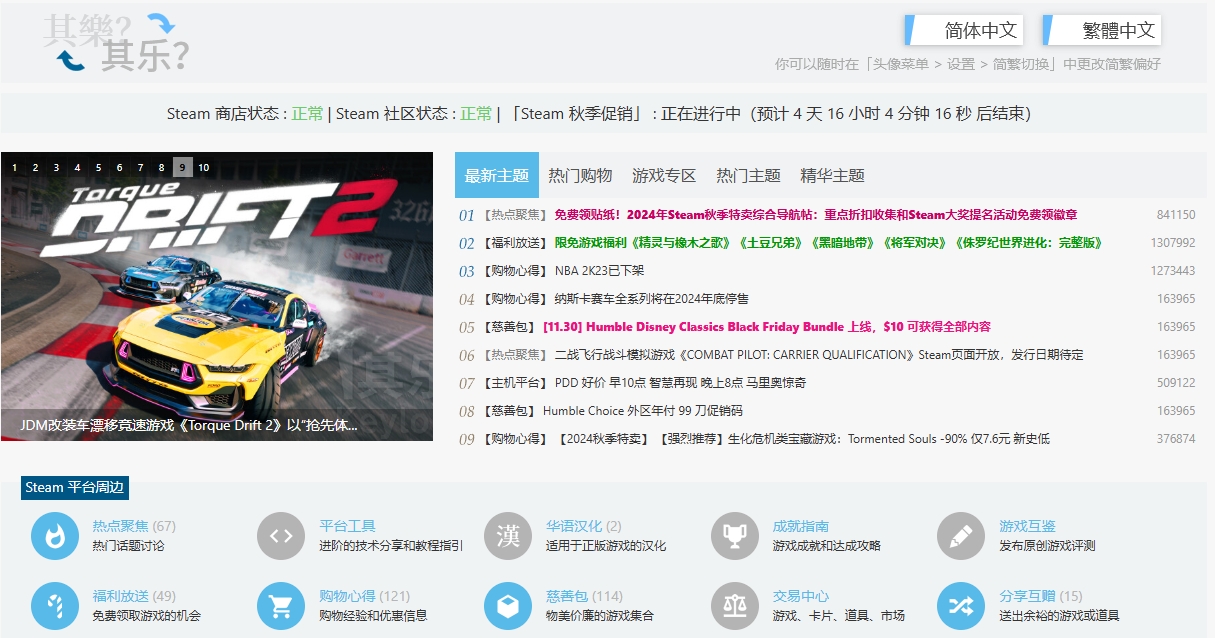Show carousel slide 3
Image resolution: width=1215 pixels, height=638 pixels.
pos(56,167)
